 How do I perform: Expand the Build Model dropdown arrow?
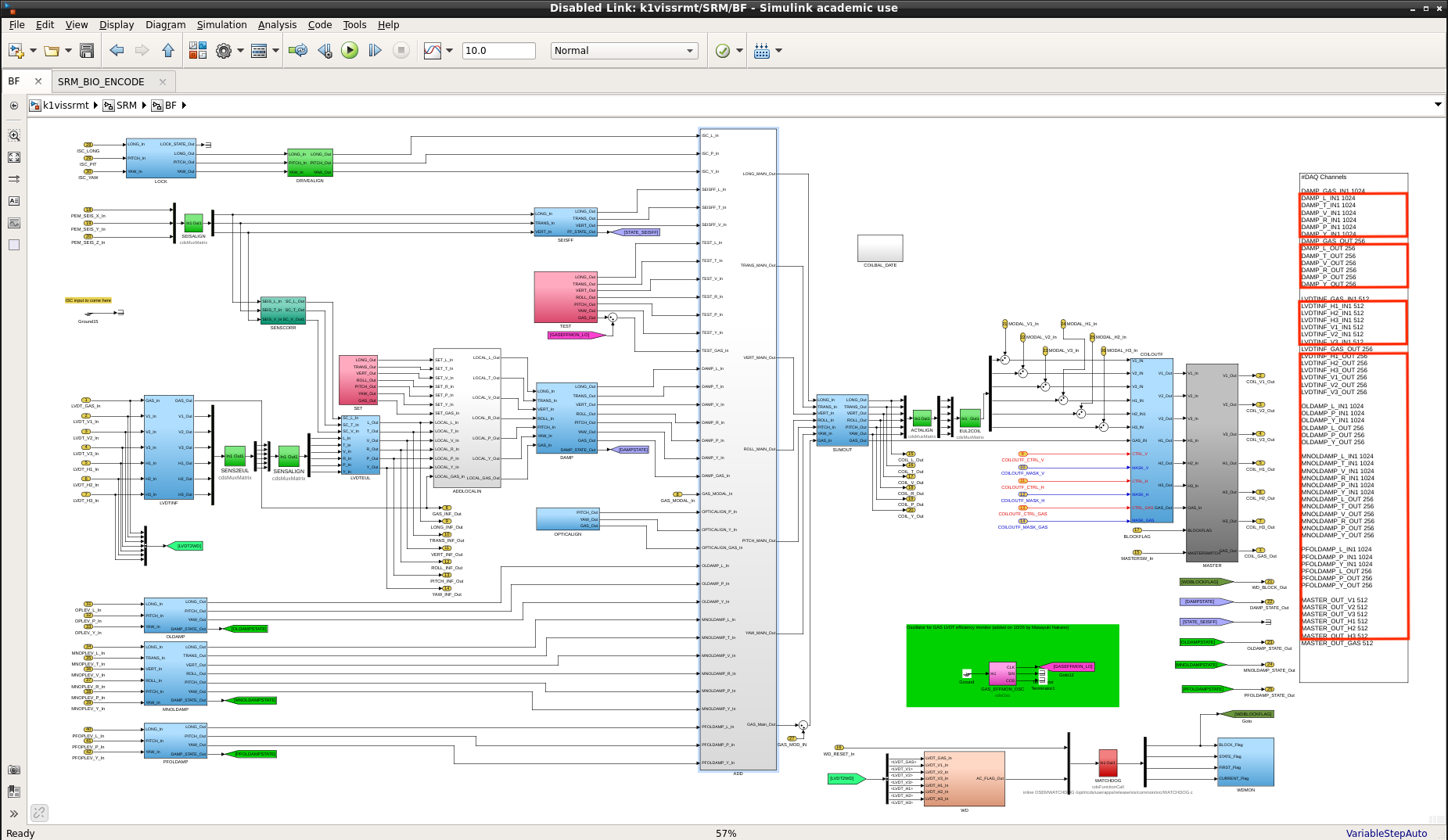(x=778, y=51)
